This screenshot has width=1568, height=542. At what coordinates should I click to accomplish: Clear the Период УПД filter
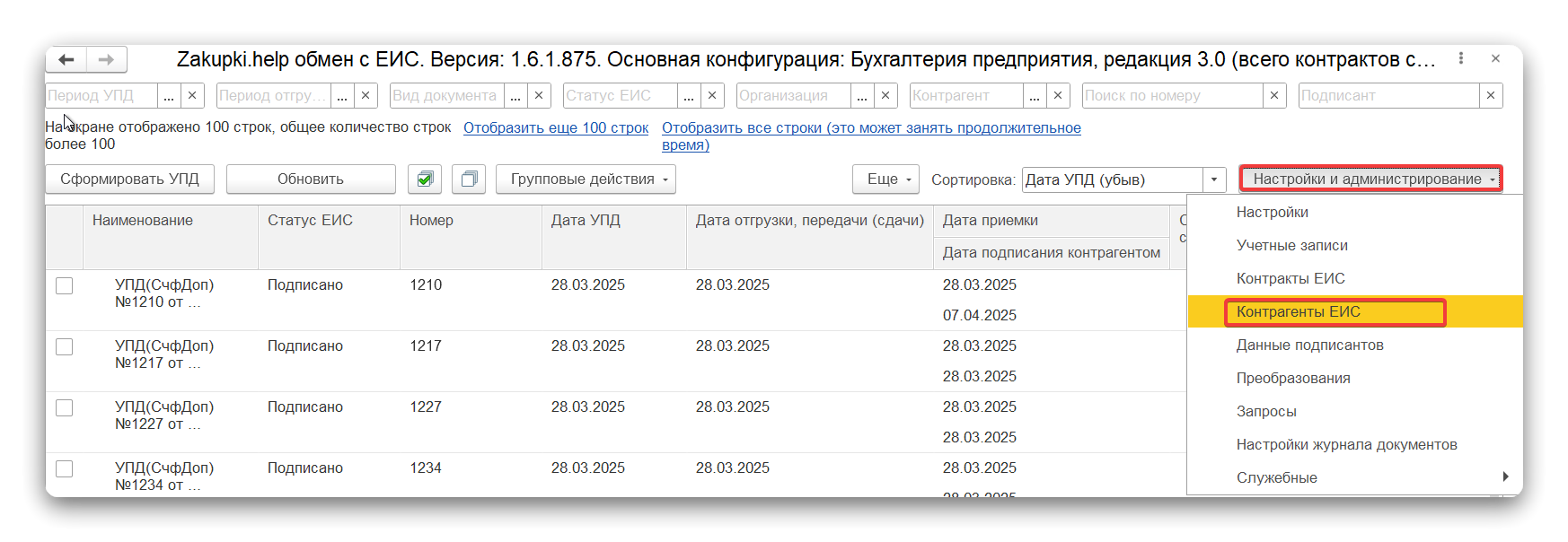(192, 95)
